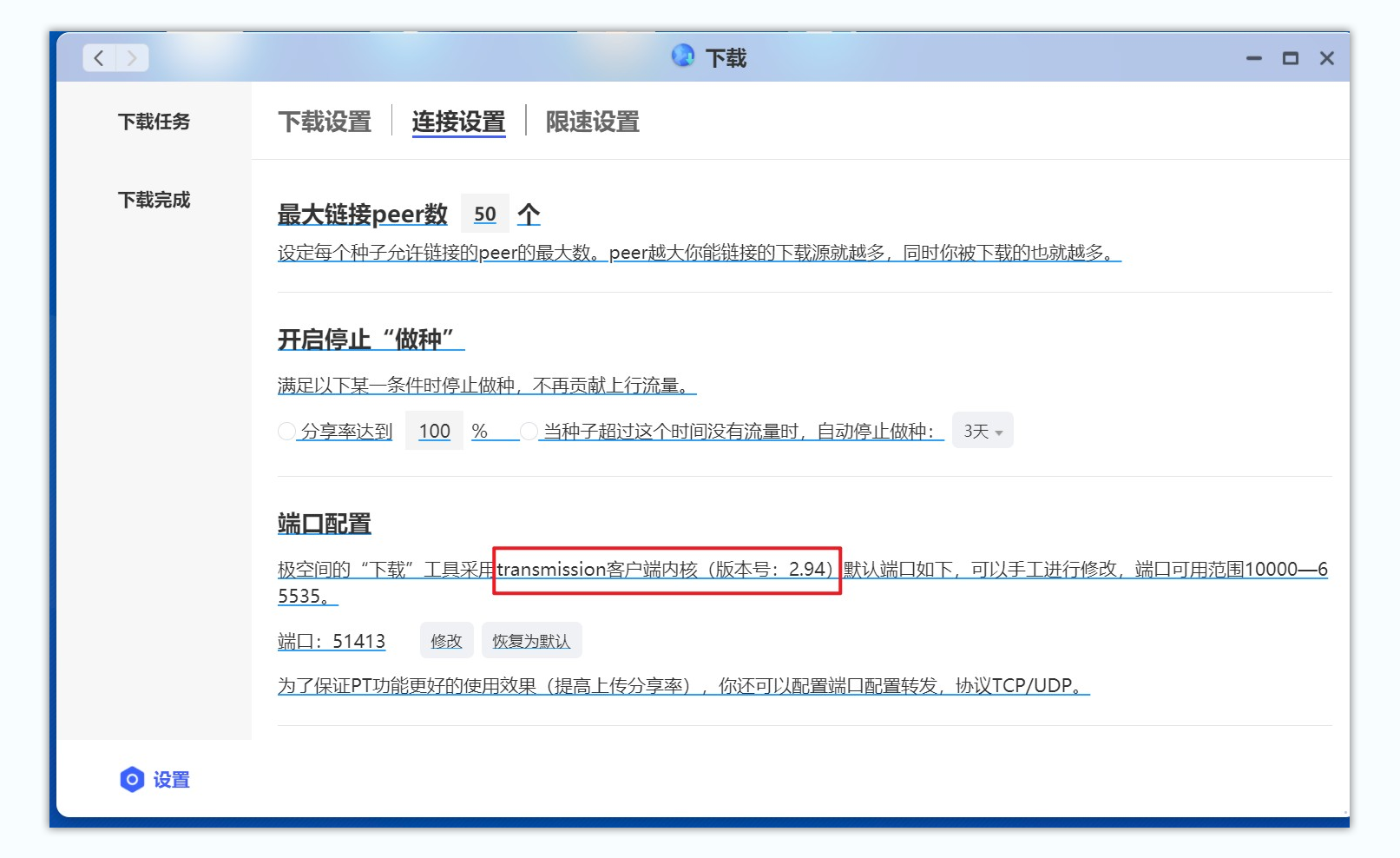Switch to the 下载设置 tab
Image resolution: width=1400 pixels, height=858 pixels.
point(325,122)
